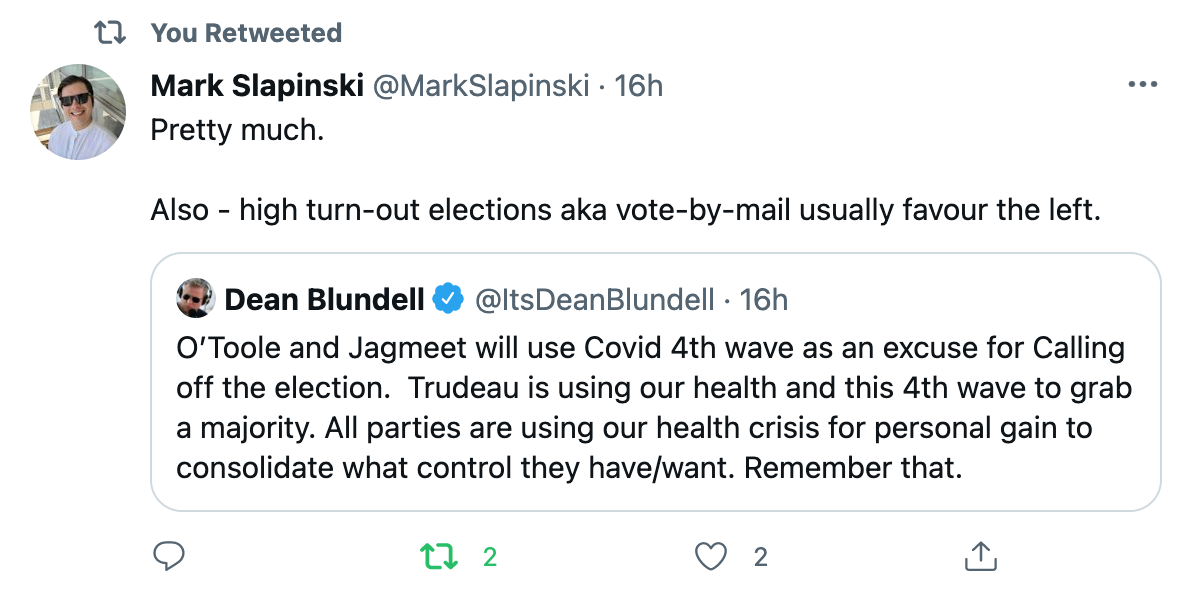1190x598 pixels.
Task: Open the three-dot more options menu
Action: pyautogui.click(x=1143, y=84)
